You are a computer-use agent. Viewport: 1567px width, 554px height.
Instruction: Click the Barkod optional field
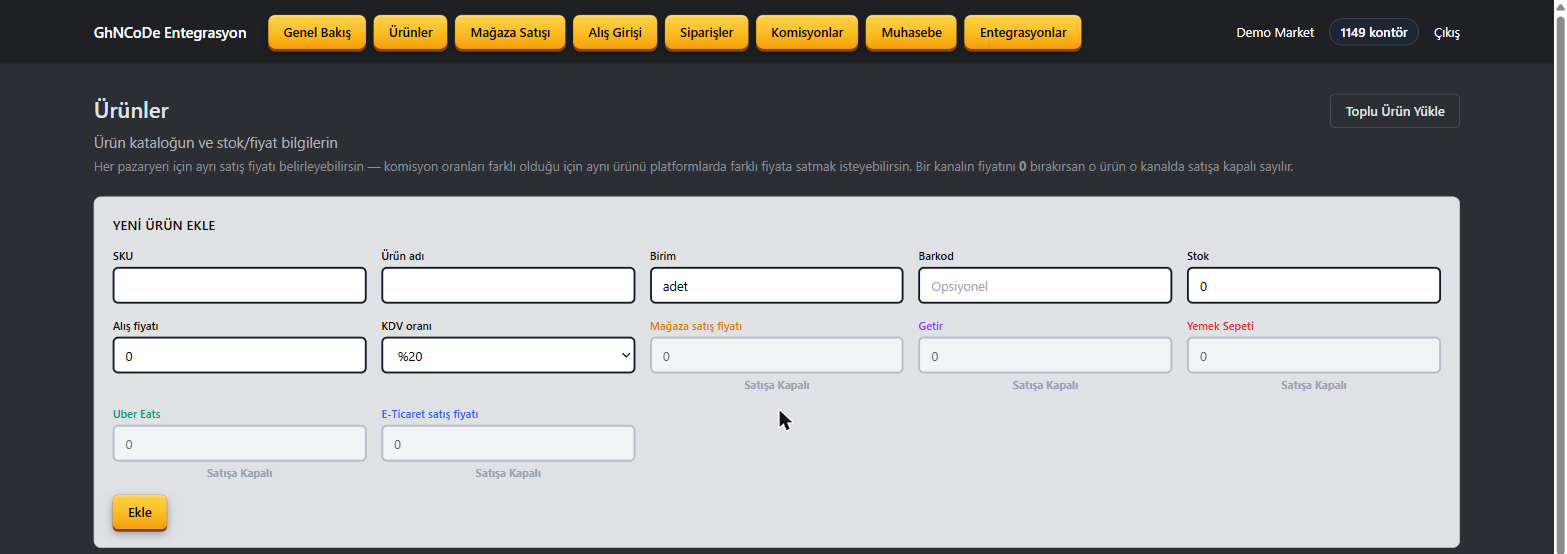1045,285
